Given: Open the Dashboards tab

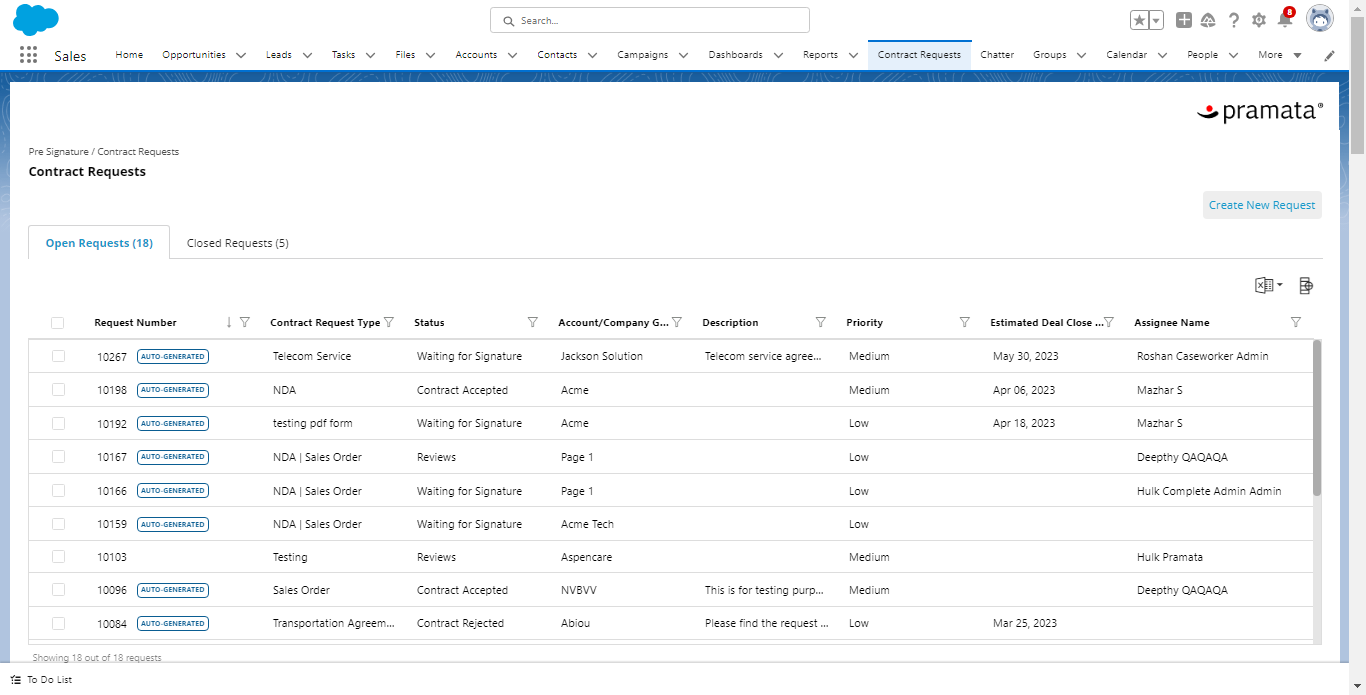Looking at the screenshot, I should pyautogui.click(x=735, y=55).
